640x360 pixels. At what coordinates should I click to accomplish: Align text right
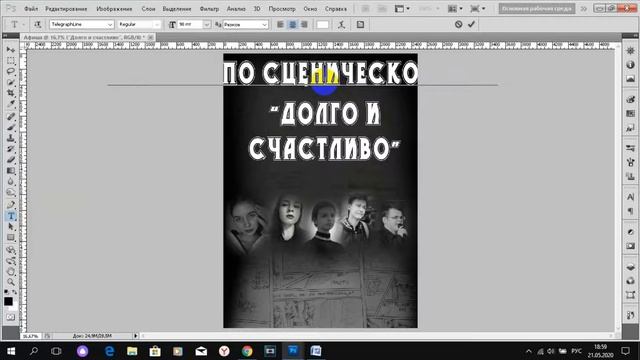(304, 24)
